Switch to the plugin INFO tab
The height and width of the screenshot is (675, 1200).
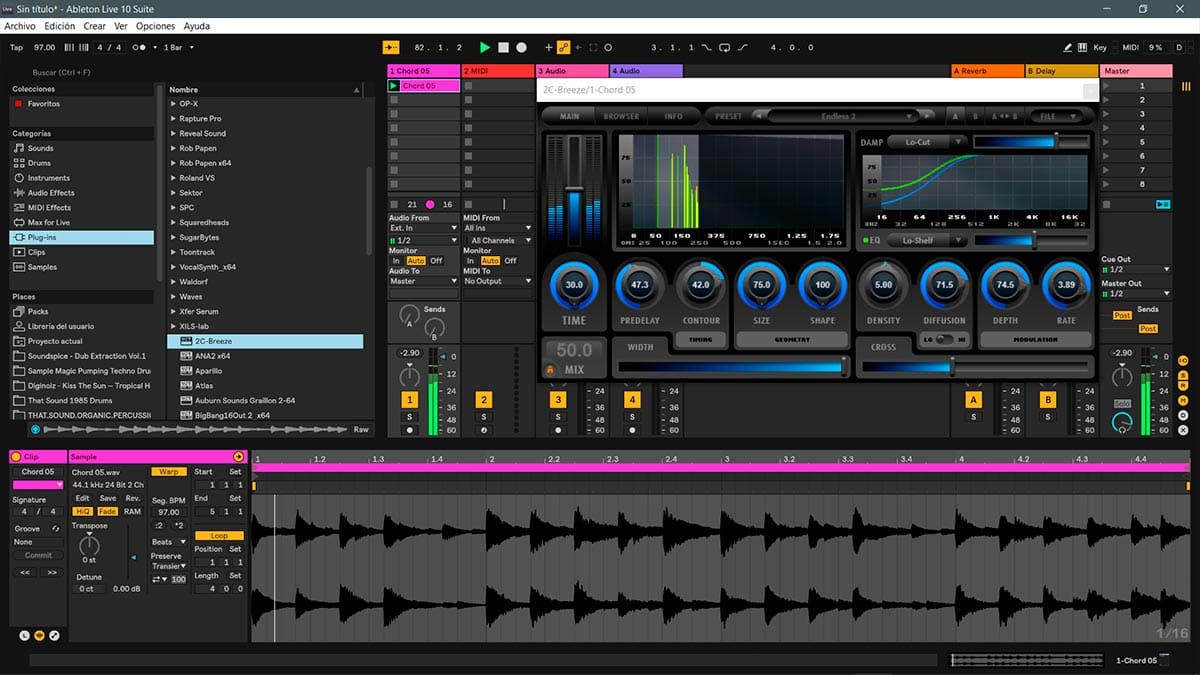click(674, 116)
